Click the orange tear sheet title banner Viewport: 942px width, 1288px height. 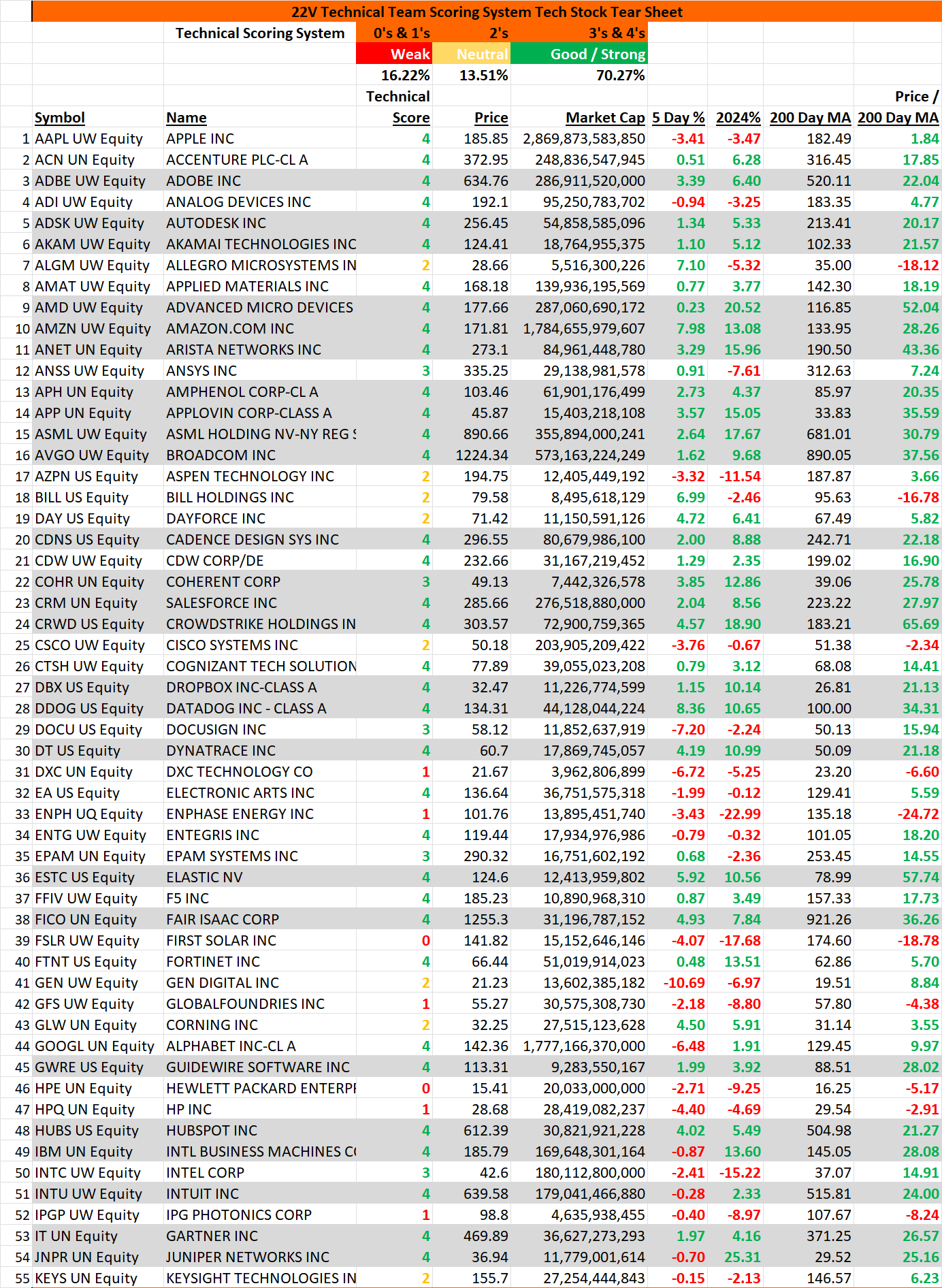[487, 12]
